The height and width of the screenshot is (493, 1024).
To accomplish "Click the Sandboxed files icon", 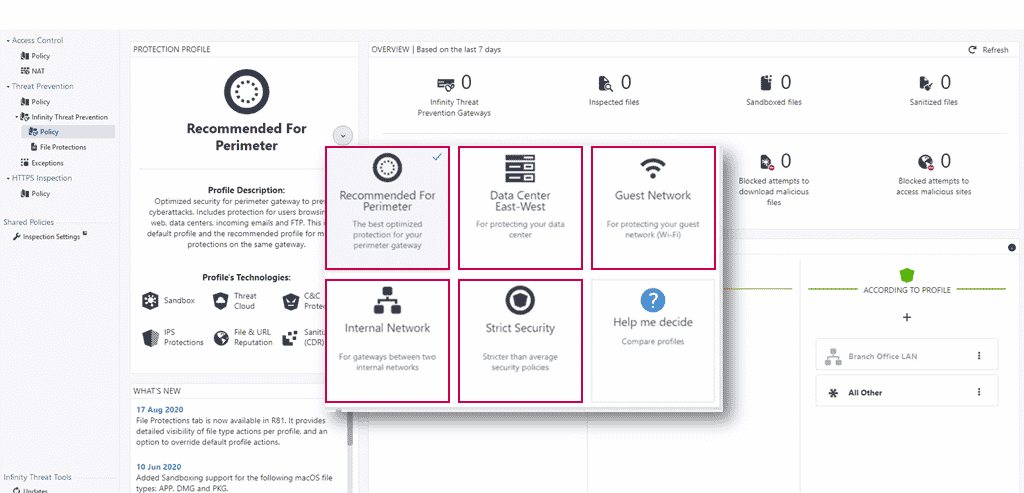I will pos(767,83).
